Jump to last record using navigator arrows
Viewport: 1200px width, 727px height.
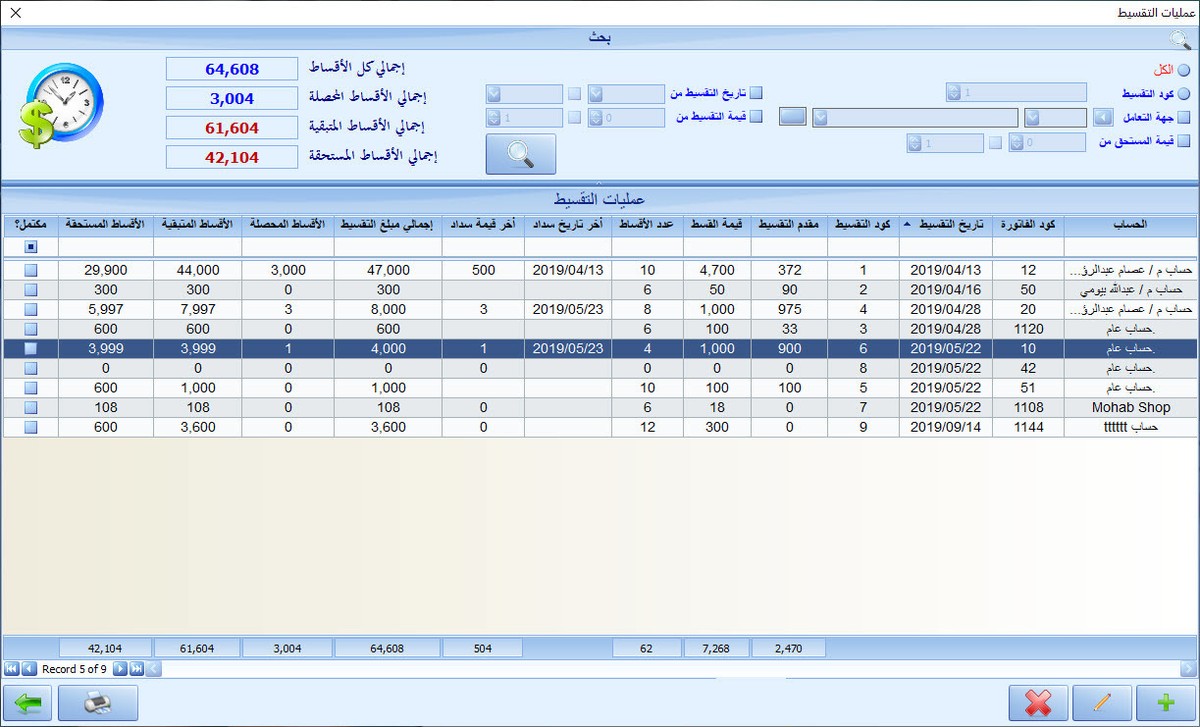[136, 670]
